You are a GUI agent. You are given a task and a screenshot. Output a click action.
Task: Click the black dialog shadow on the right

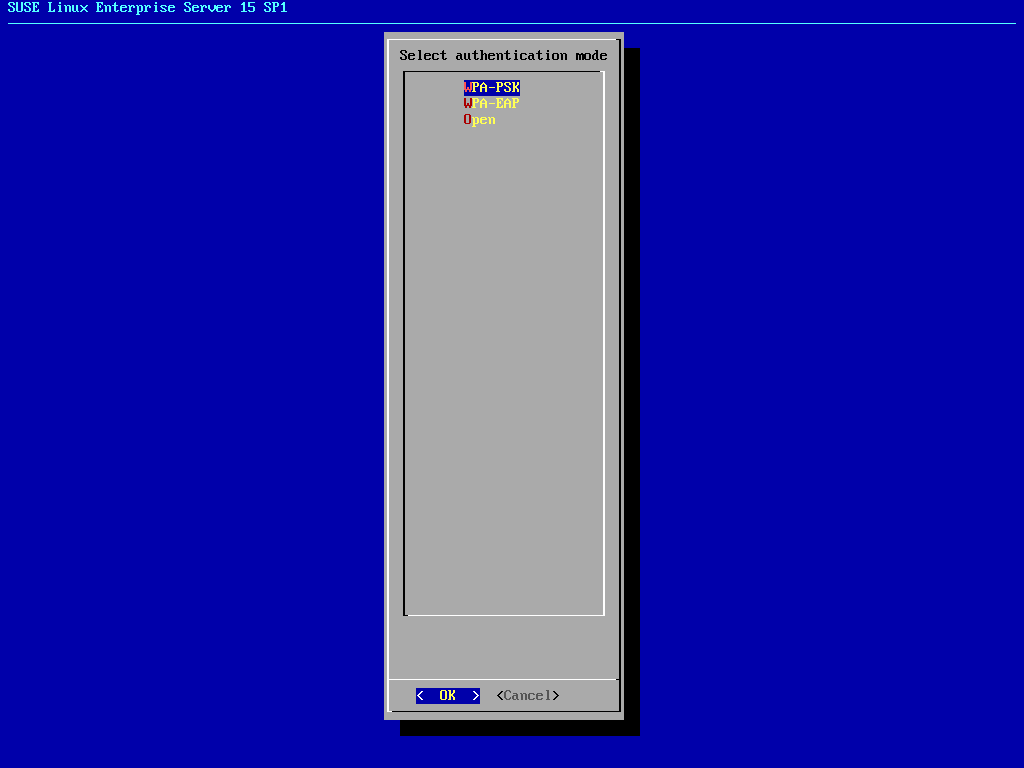point(631,400)
